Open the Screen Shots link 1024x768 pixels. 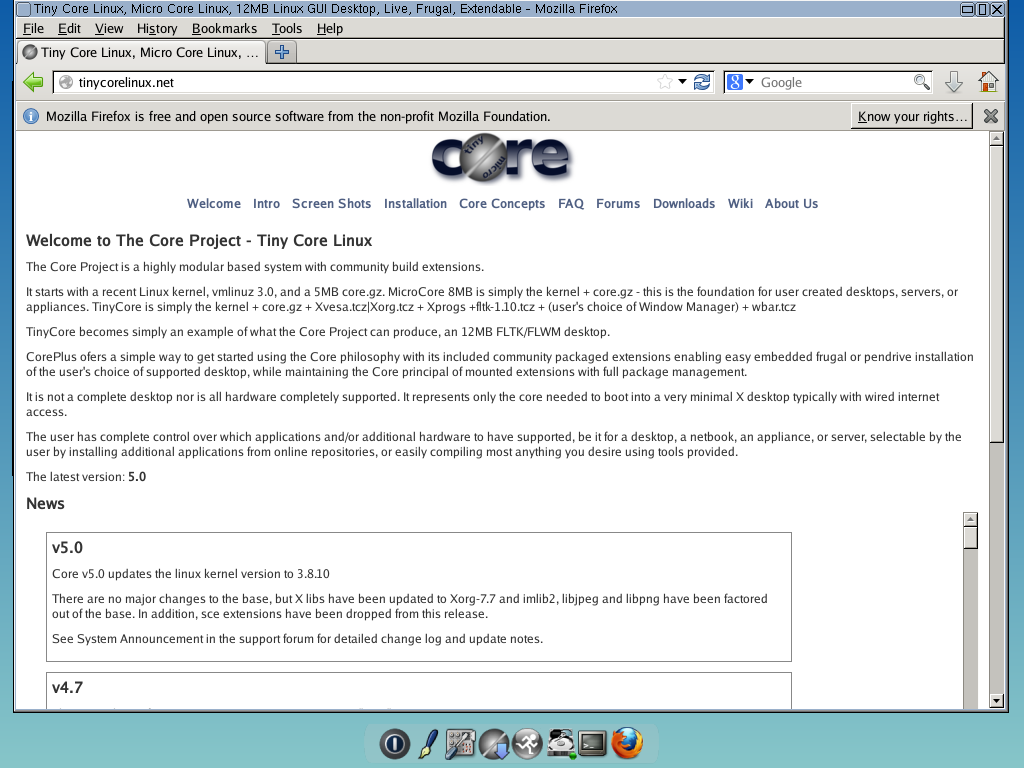tap(331, 204)
